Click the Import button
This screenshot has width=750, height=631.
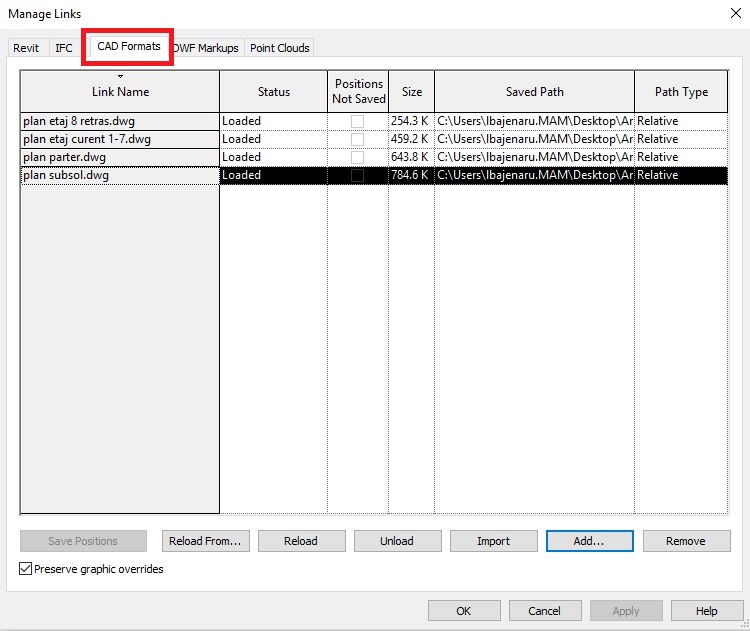click(494, 541)
